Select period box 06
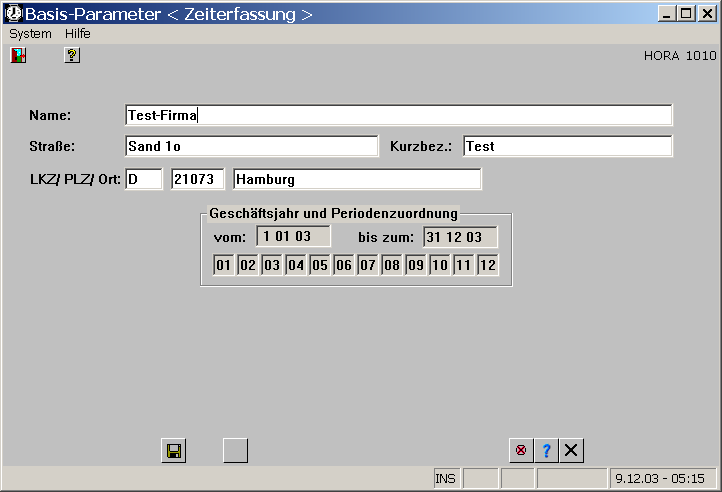Screen dimensions: 722x492 click(x=343, y=266)
